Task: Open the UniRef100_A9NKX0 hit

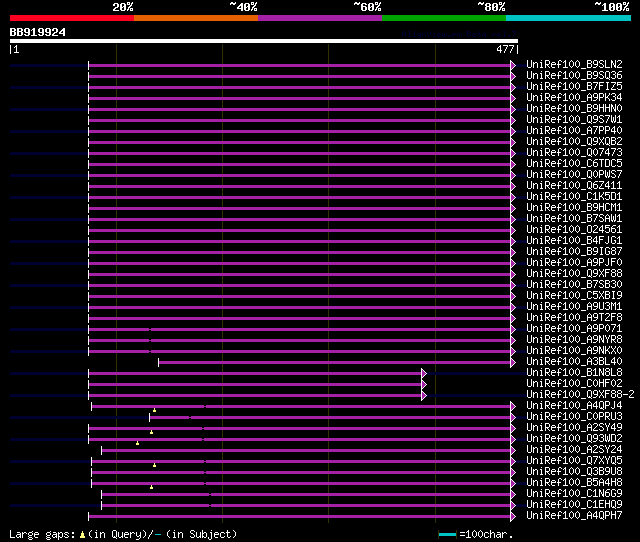Action: pos(574,351)
